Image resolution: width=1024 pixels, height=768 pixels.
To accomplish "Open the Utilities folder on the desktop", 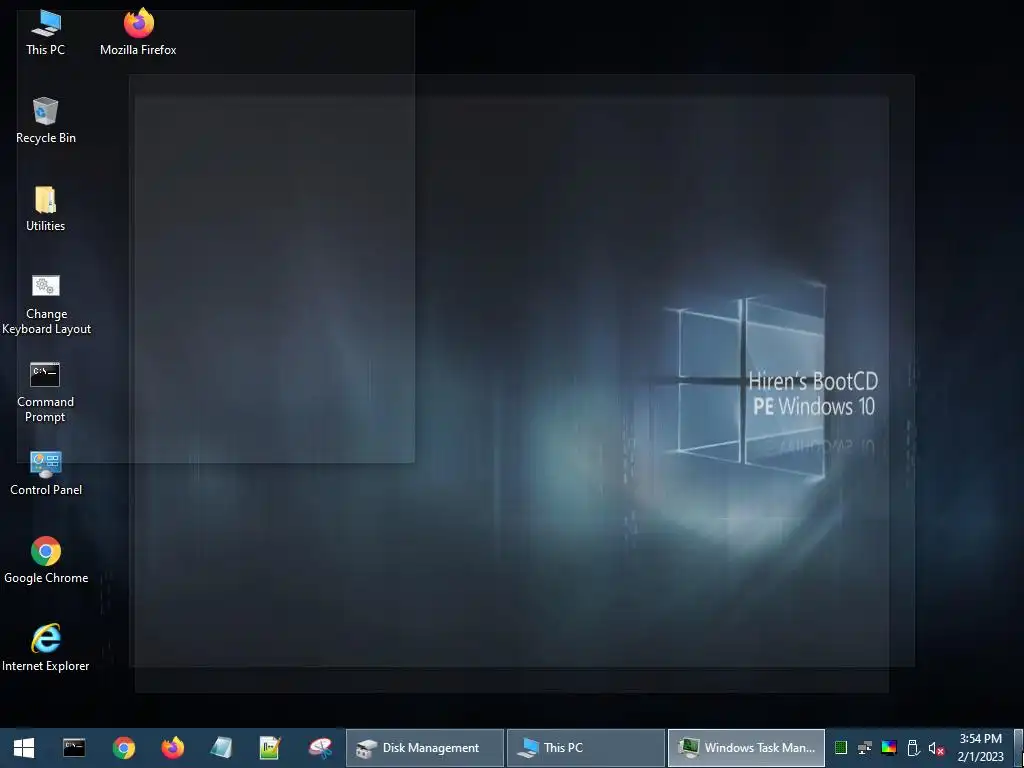I will [x=46, y=208].
